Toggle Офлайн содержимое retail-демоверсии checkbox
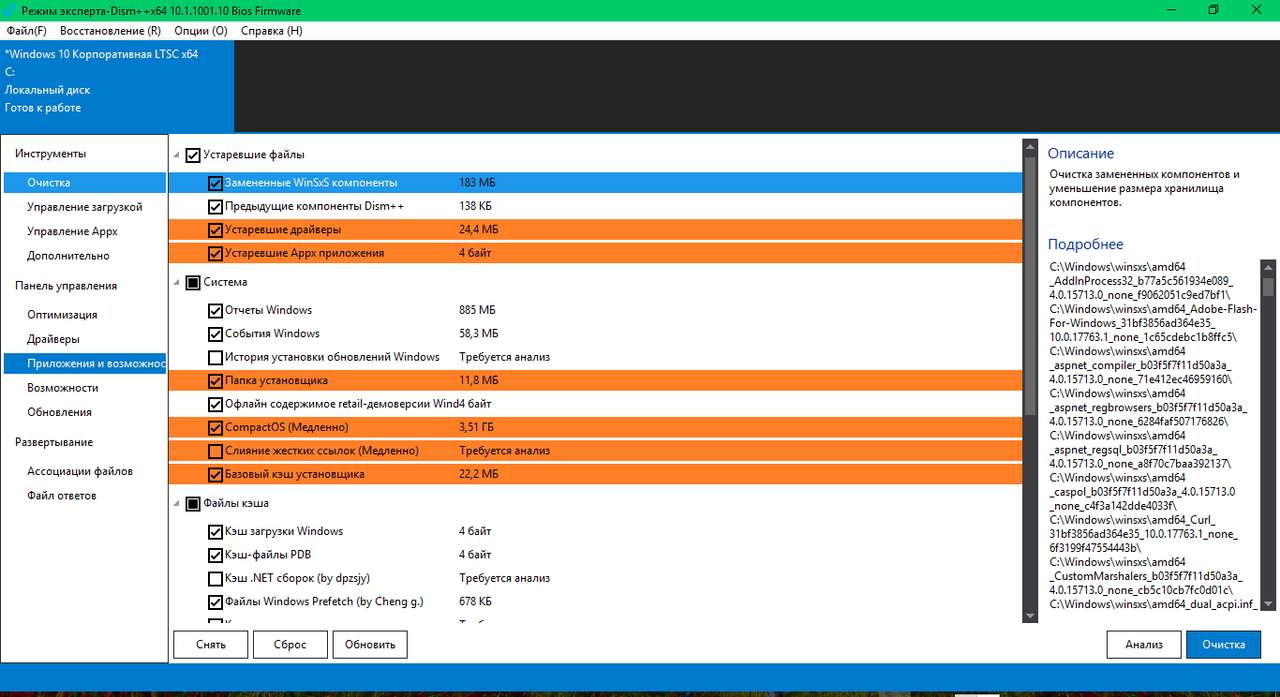This screenshot has height=697, width=1280. (215, 404)
